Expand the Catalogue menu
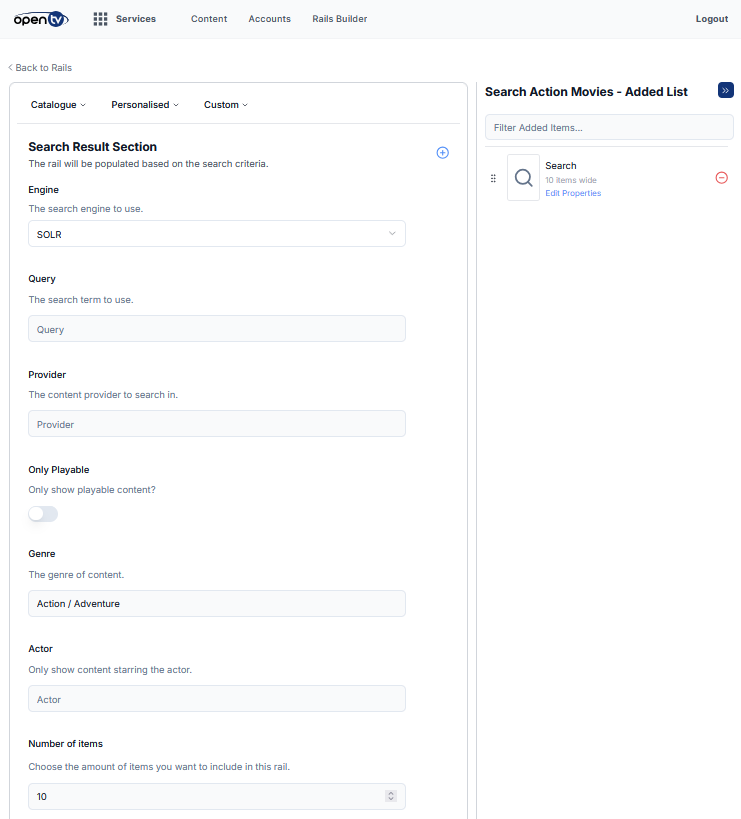 coord(58,105)
